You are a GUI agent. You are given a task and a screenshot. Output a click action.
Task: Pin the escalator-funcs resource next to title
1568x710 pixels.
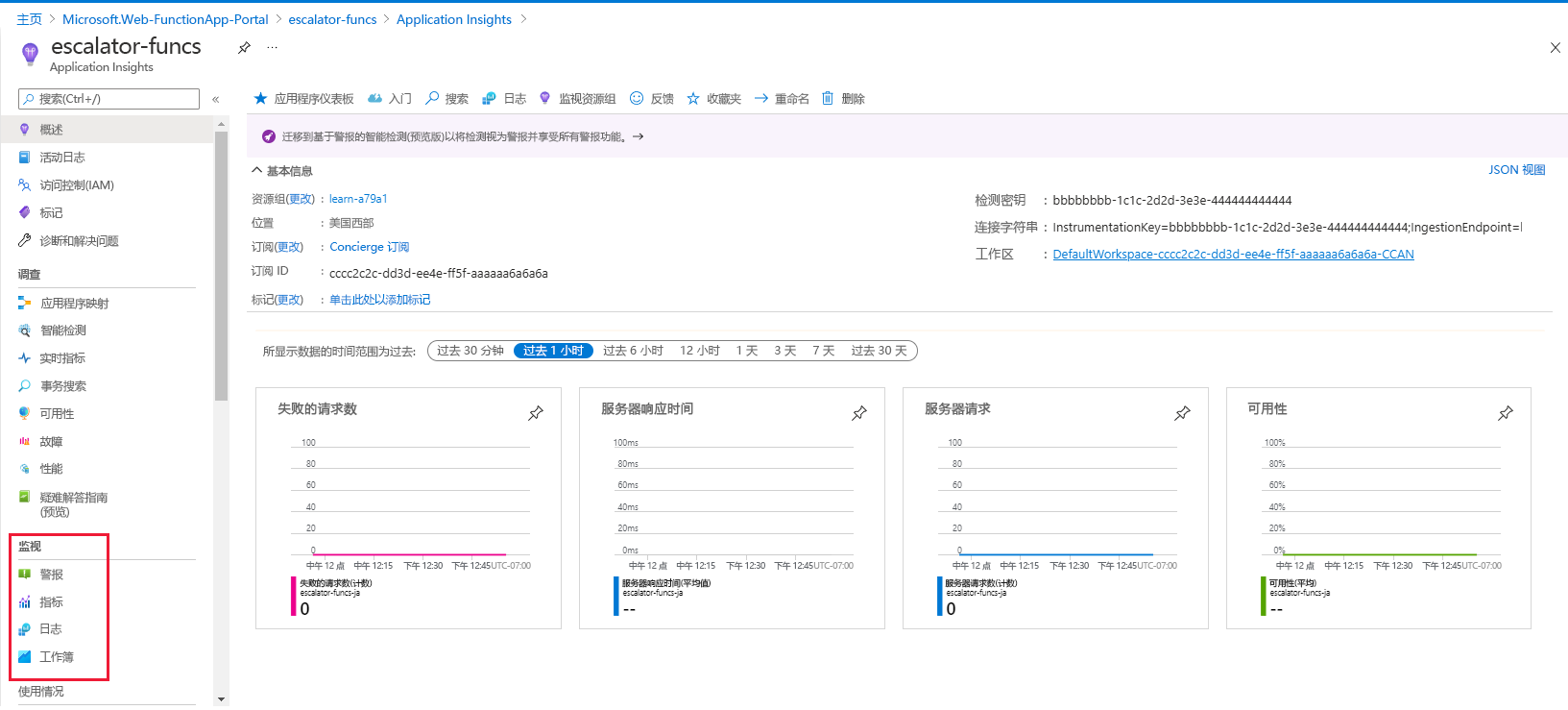point(244,47)
